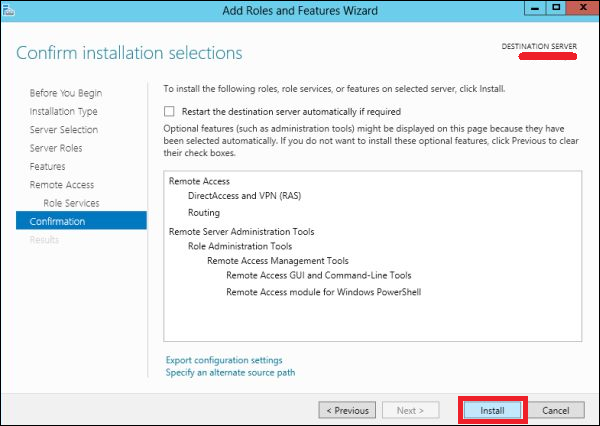Click the Export configuration settings link
The width and height of the screenshot is (600, 426).
pyautogui.click(x=224, y=360)
